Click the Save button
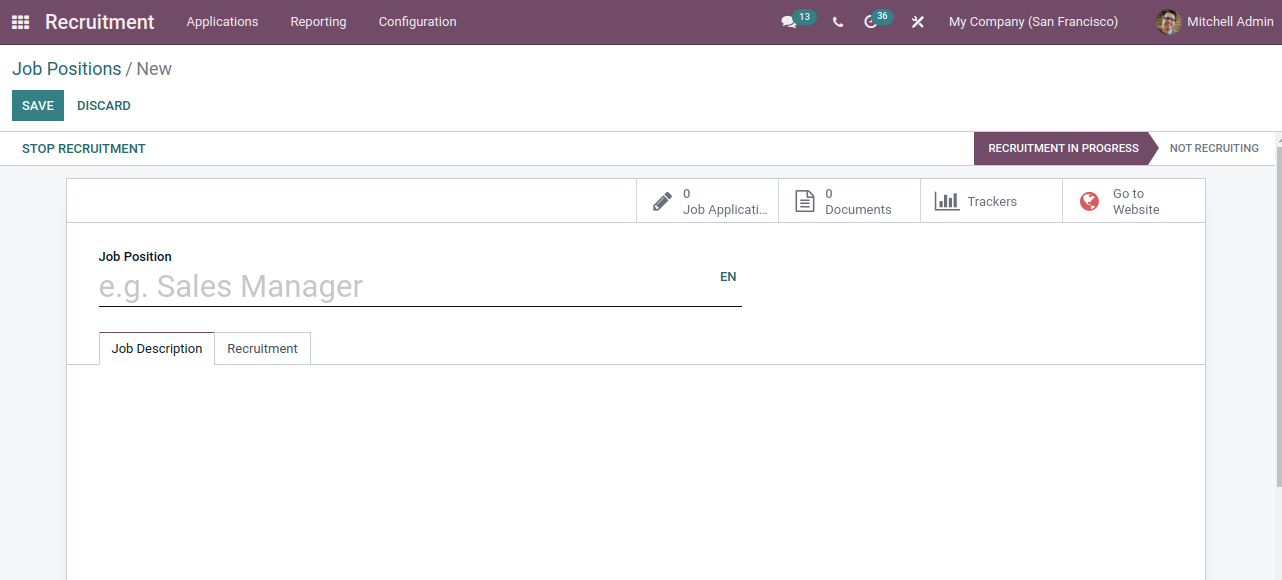This screenshot has width=1282, height=580. (x=38, y=106)
